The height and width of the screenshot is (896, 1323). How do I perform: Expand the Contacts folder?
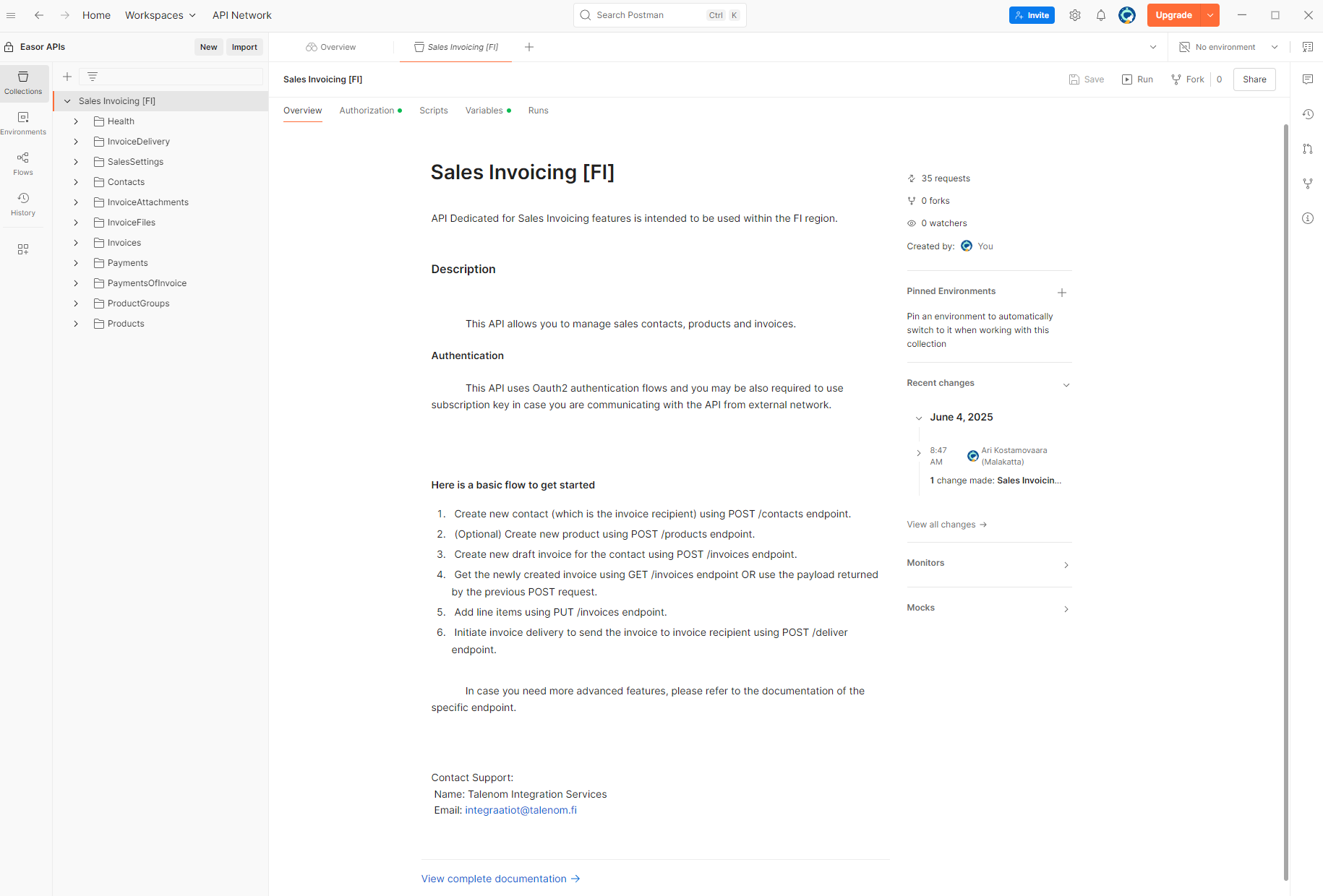[76, 182]
